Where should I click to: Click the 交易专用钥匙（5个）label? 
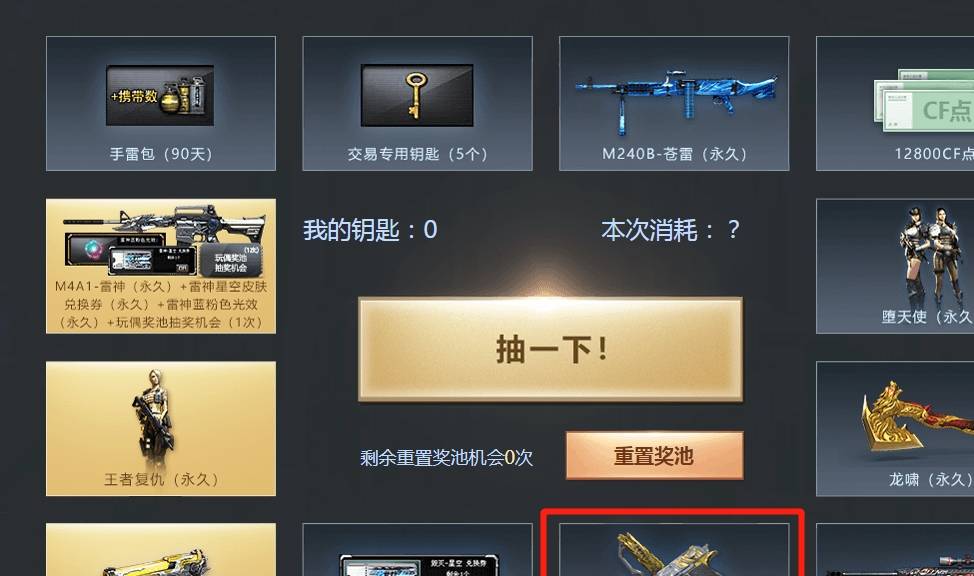(x=417, y=153)
